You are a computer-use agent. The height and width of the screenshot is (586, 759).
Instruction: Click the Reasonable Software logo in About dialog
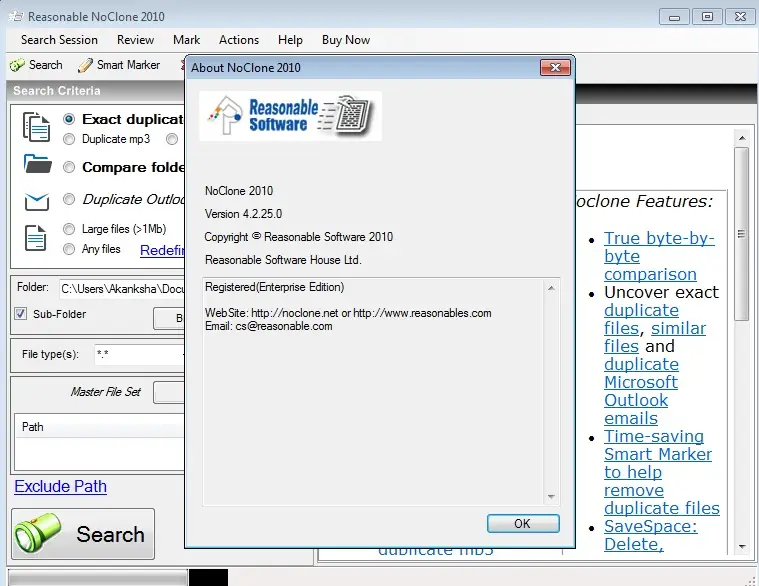tap(290, 116)
